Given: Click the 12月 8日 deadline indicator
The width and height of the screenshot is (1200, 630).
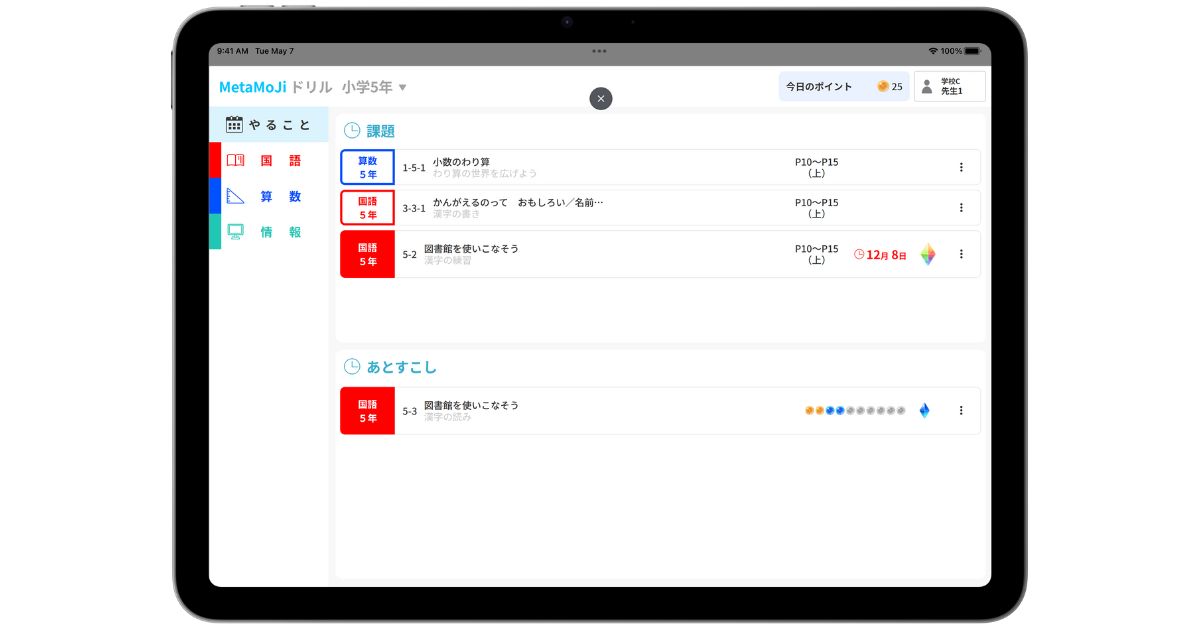Looking at the screenshot, I should tap(880, 254).
